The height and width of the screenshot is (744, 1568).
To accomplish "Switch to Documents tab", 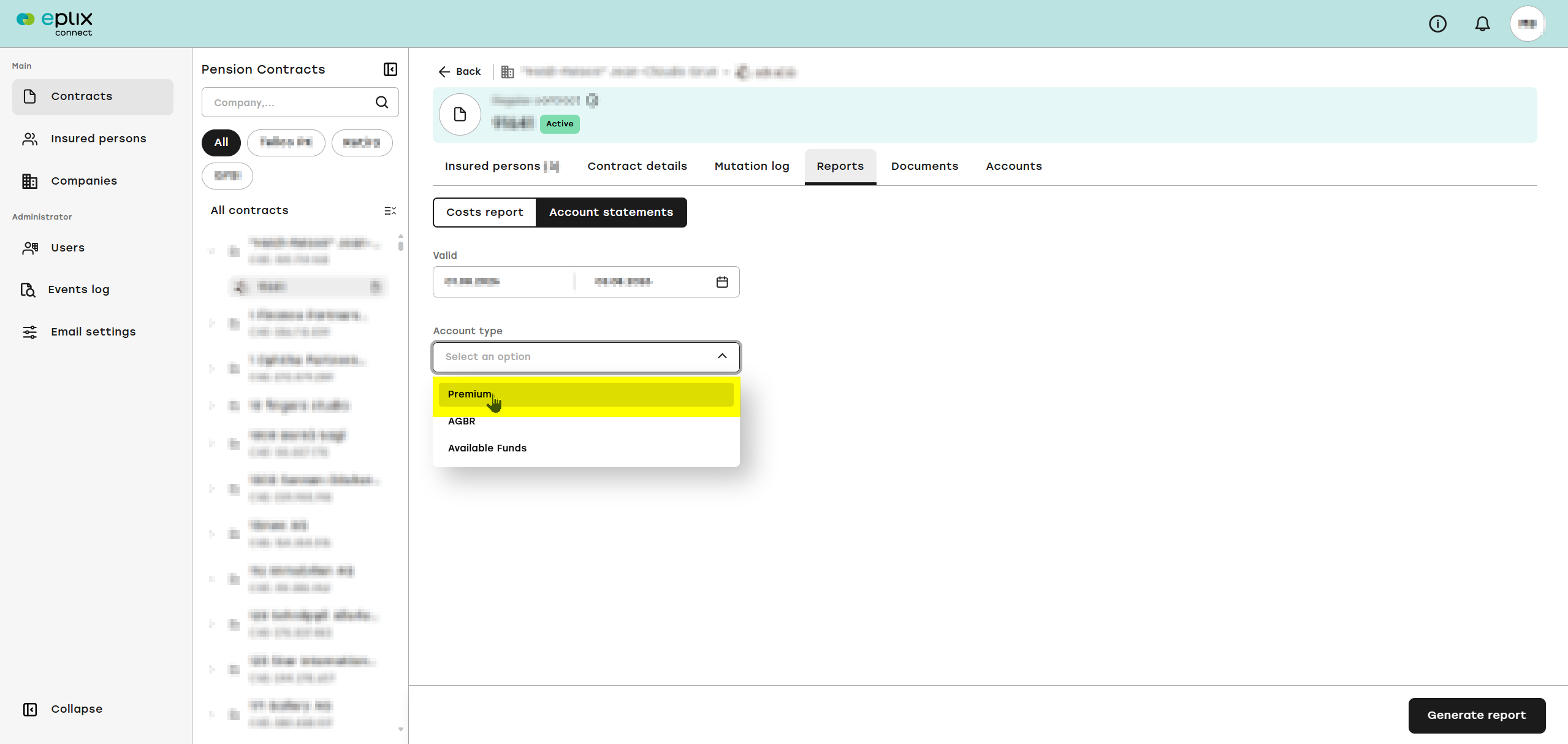I will click(x=924, y=166).
